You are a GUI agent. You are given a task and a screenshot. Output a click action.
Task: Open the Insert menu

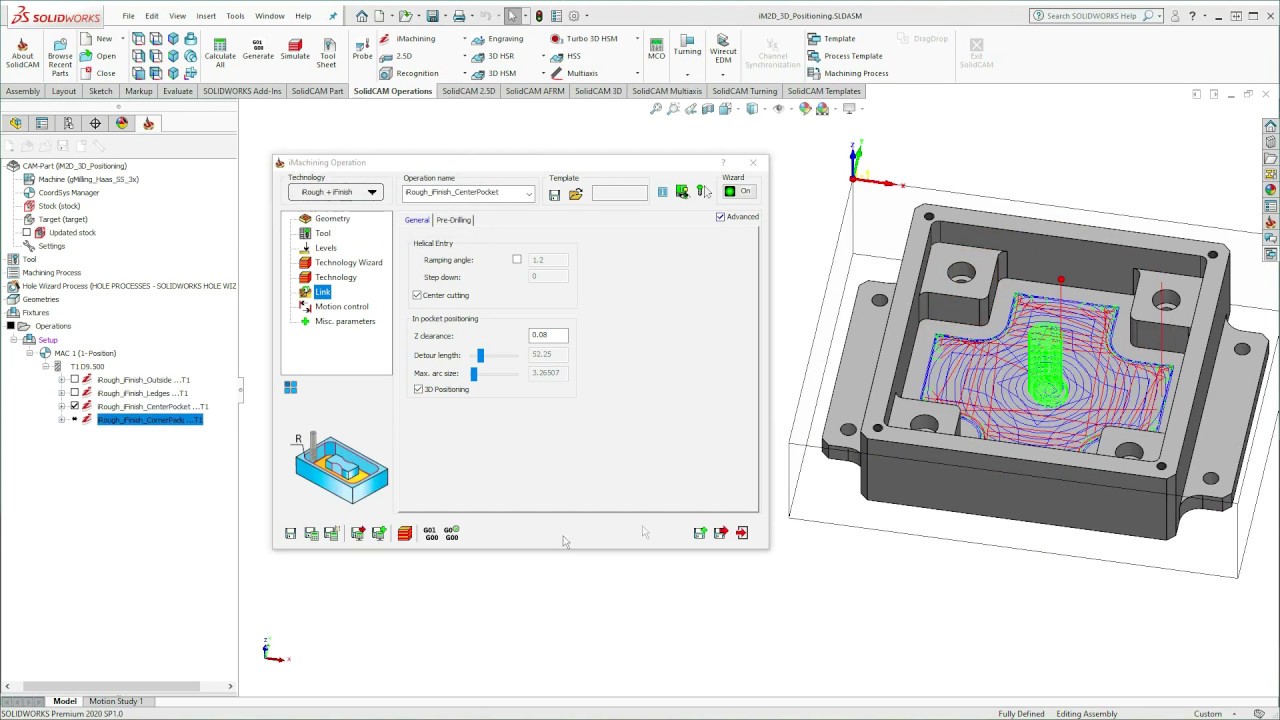pyautogui.click(x=206, y=16)
